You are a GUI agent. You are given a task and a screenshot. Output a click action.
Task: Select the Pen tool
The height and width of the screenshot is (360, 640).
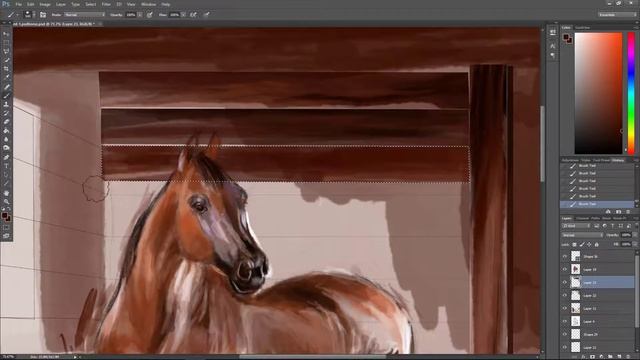pyautogui.click(x=6, y=157)
